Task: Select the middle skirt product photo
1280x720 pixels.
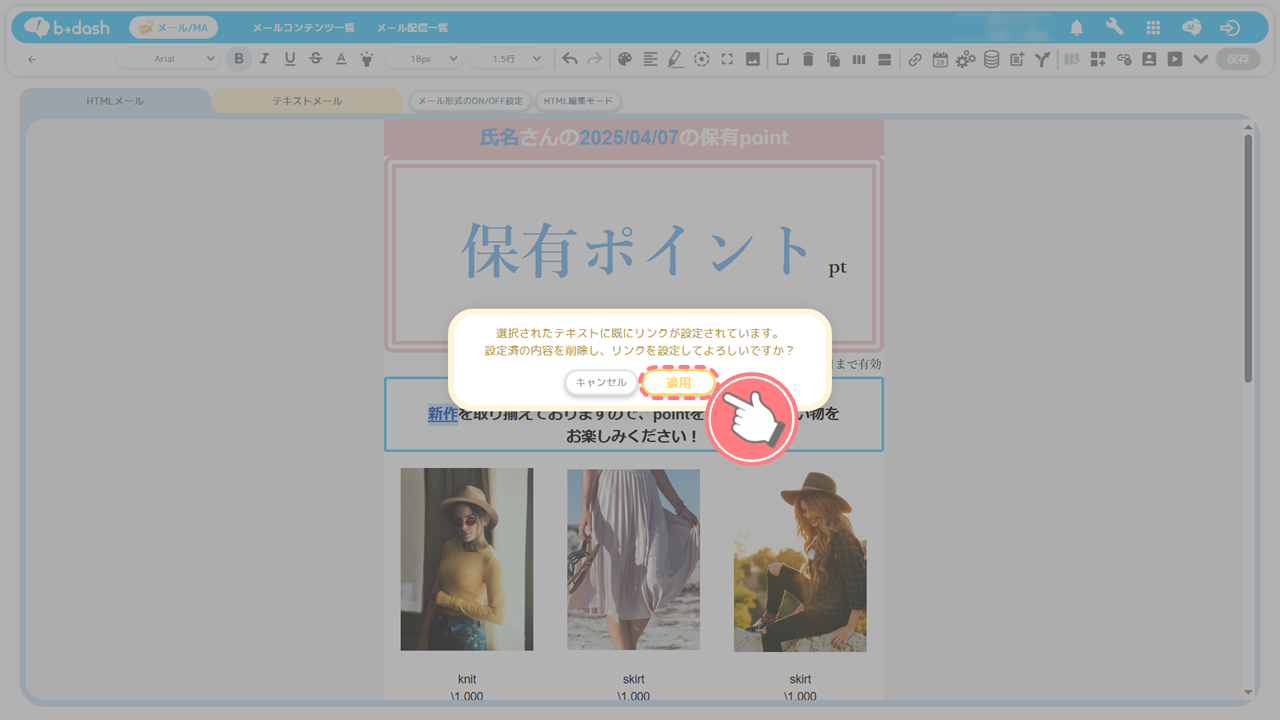Action: [634, 559]
